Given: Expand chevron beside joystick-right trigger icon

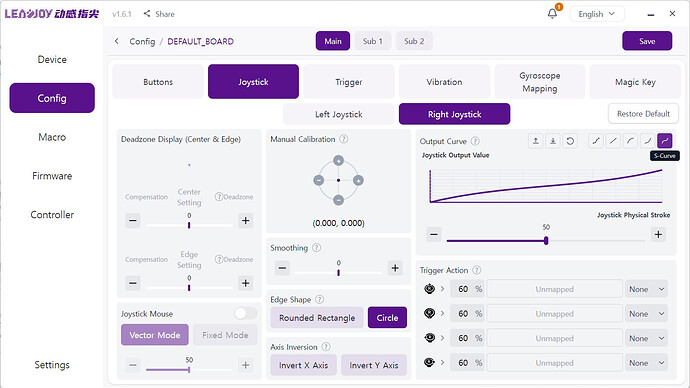Looking at the screenshot, I should click(442, 363).
